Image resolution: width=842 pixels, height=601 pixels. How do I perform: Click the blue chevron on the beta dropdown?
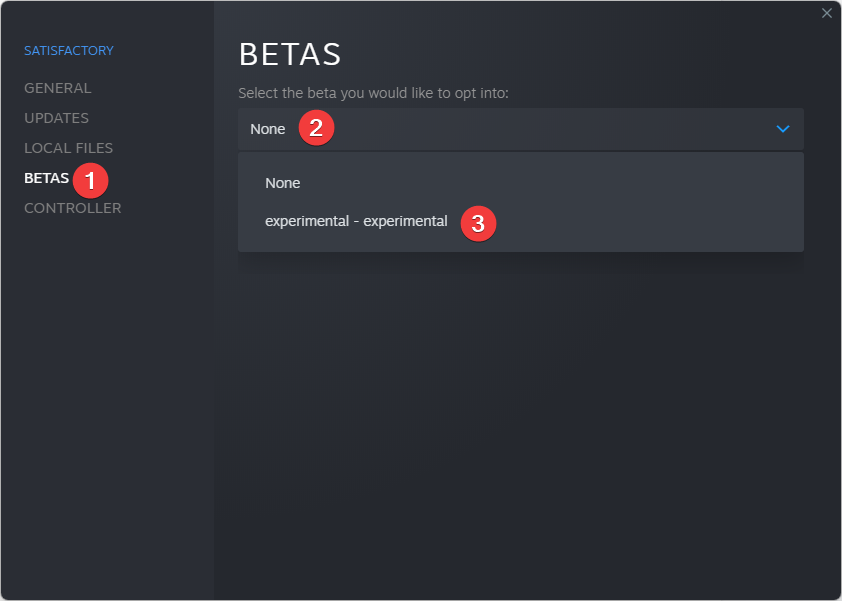pyautogui.click(x=782, y=128)
